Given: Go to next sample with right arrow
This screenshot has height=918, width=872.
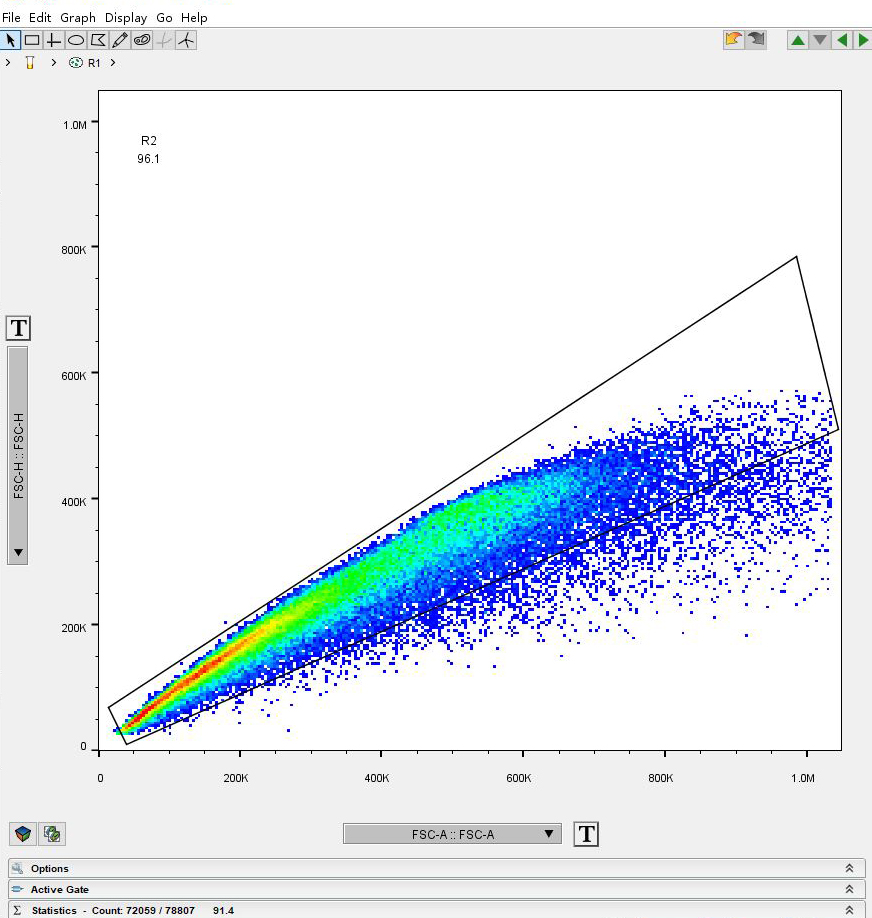Looking at the screenshot, I should tap(863, 40).
